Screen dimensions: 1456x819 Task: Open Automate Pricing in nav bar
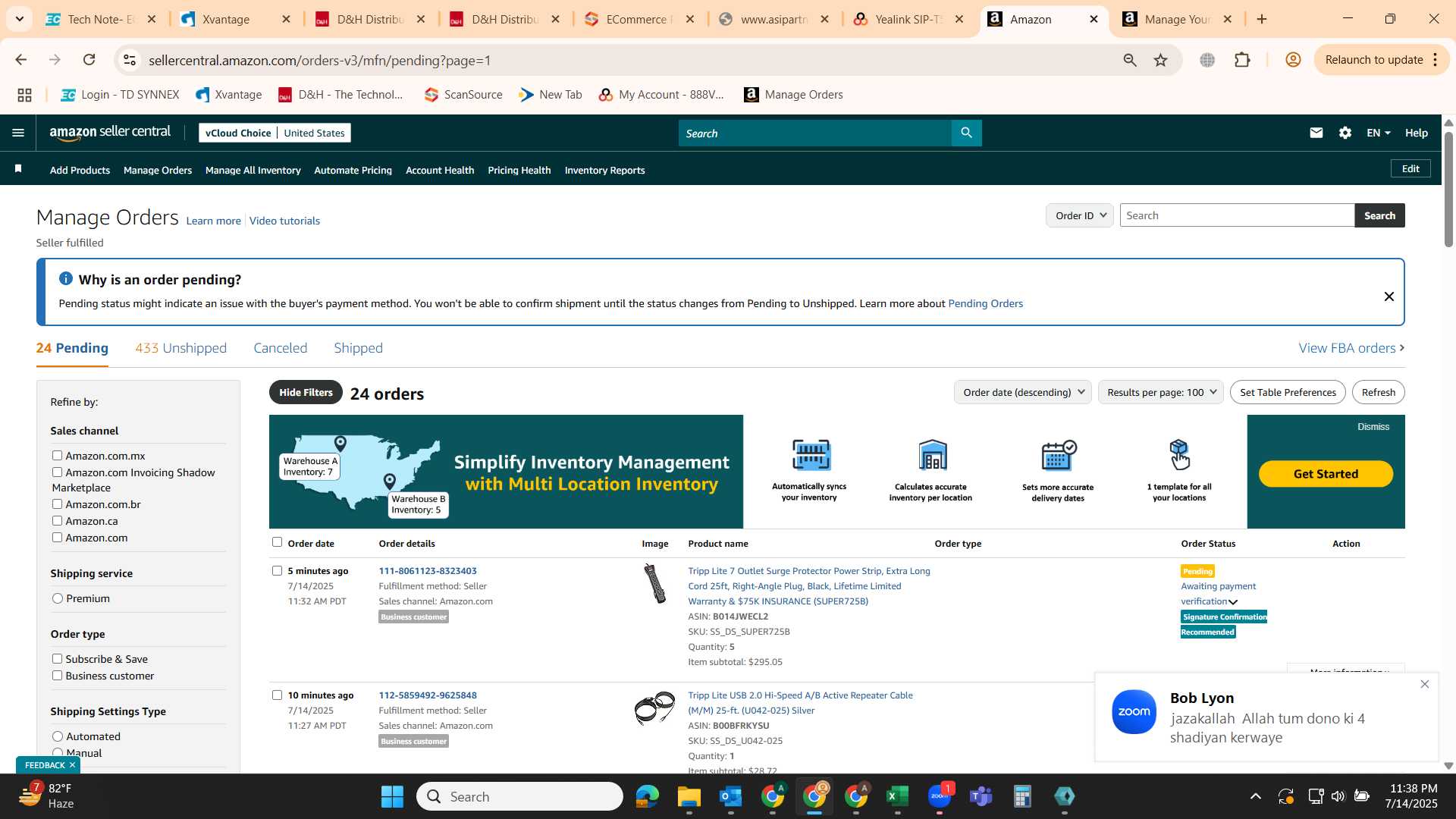(x=353, y=170)
